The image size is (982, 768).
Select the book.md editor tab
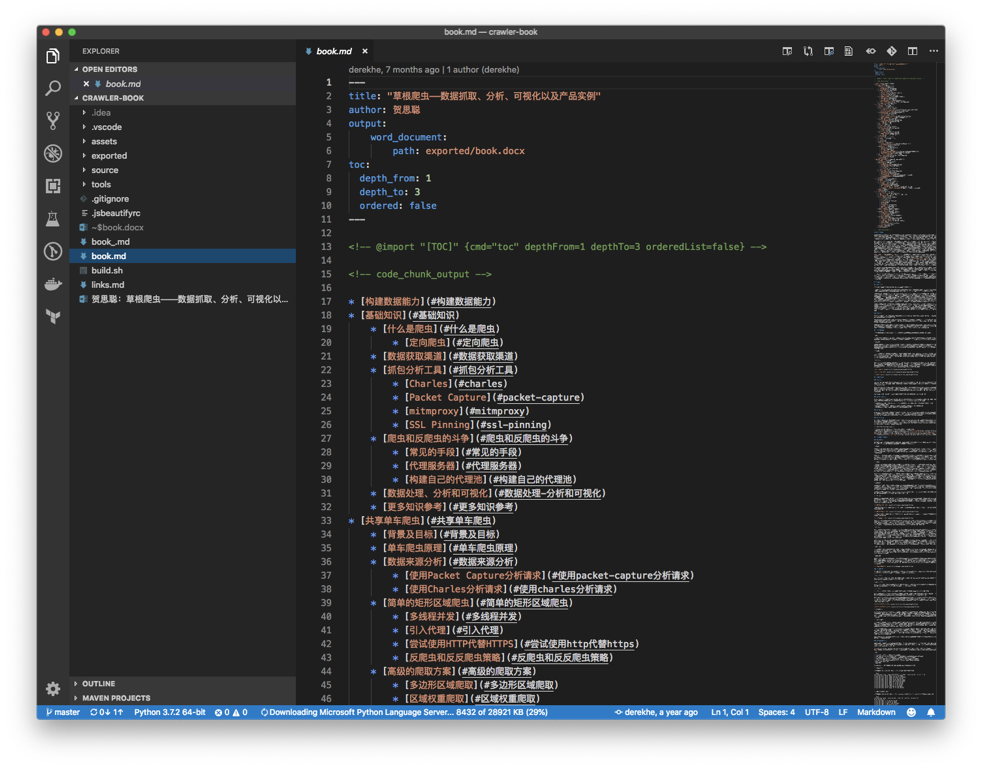(x=333, y=51)
